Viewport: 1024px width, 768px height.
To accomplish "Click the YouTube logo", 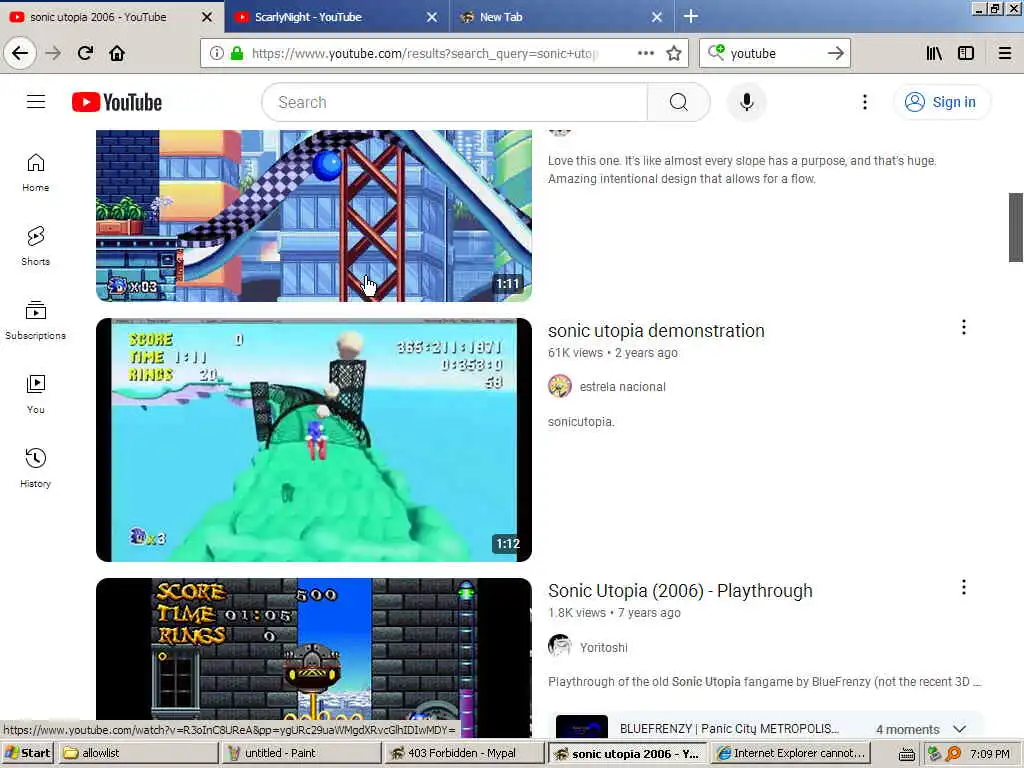I will pos(117,103).
